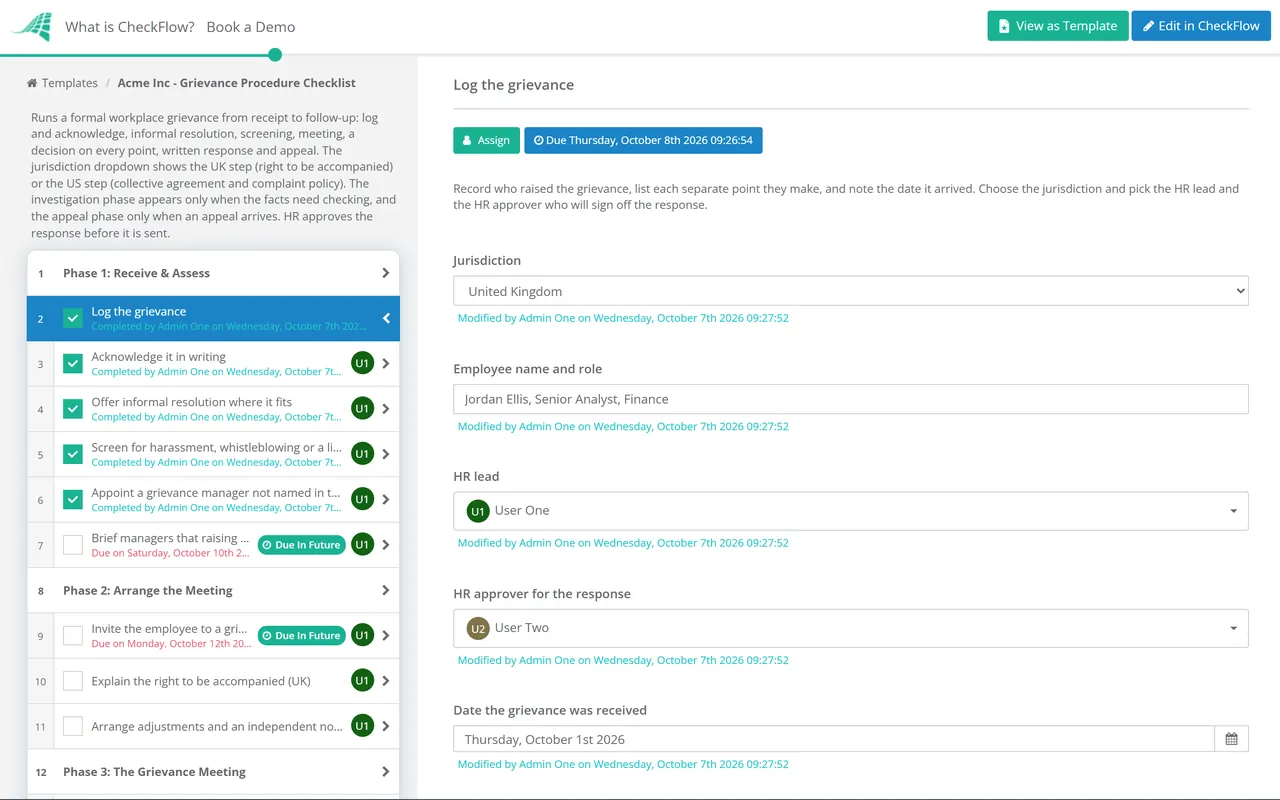This screenshot has width=1280, height=800.
Task: Click the Due Thursday, October 8th button
Action: [643, 140]
